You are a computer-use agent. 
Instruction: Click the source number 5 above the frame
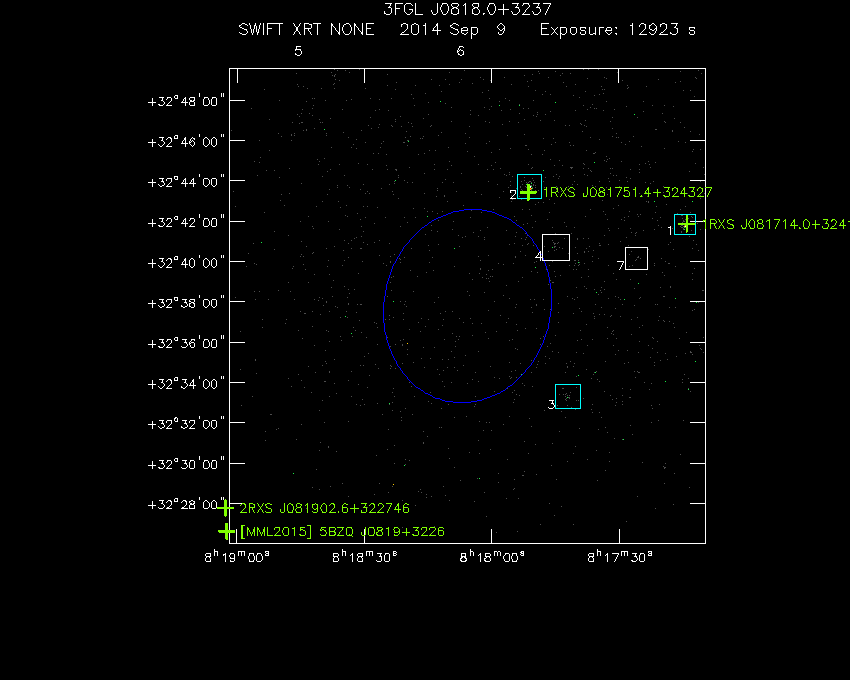pyautogui.click(x=298, y=52)
